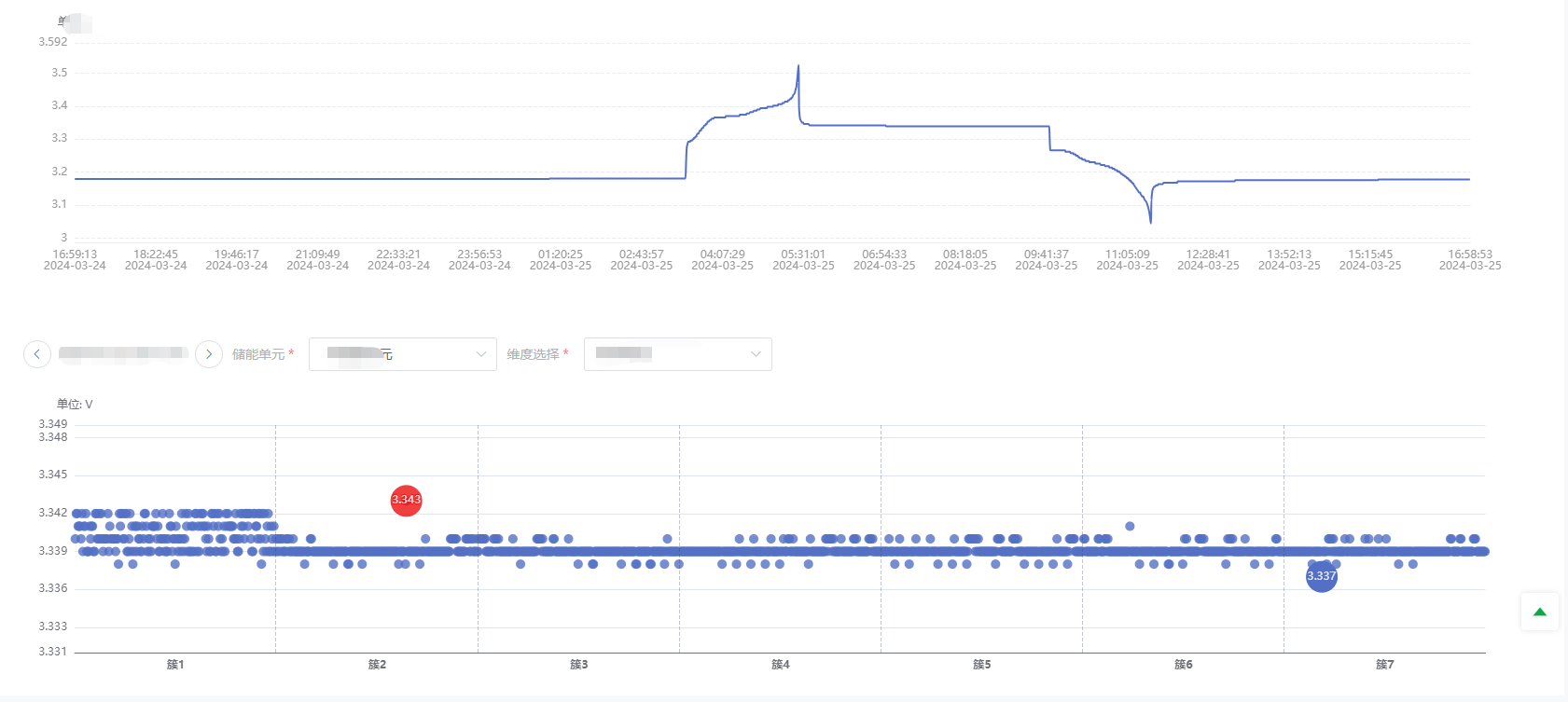1568x702 pixels.
Task: Click the green back-to-top arrow button
Action: (x=1539, y=613)
